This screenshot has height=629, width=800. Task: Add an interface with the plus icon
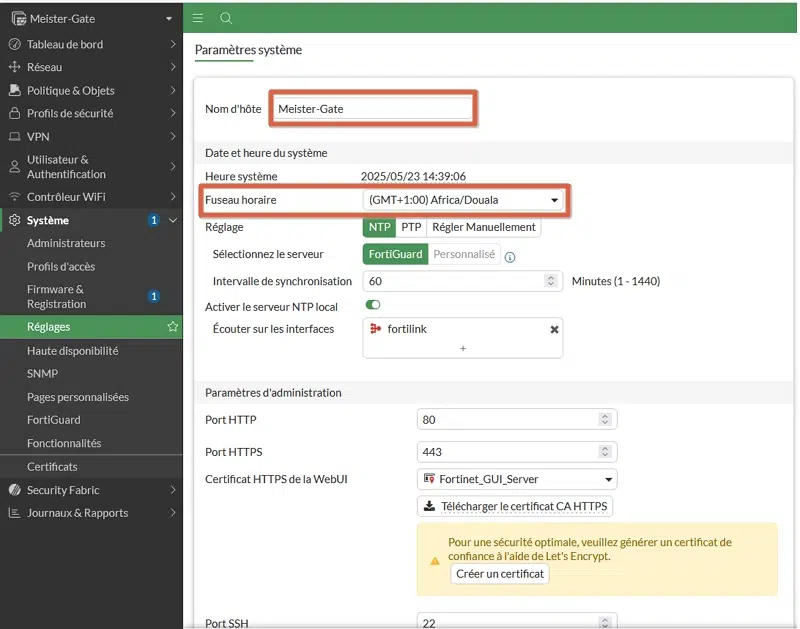pos(462,348)
